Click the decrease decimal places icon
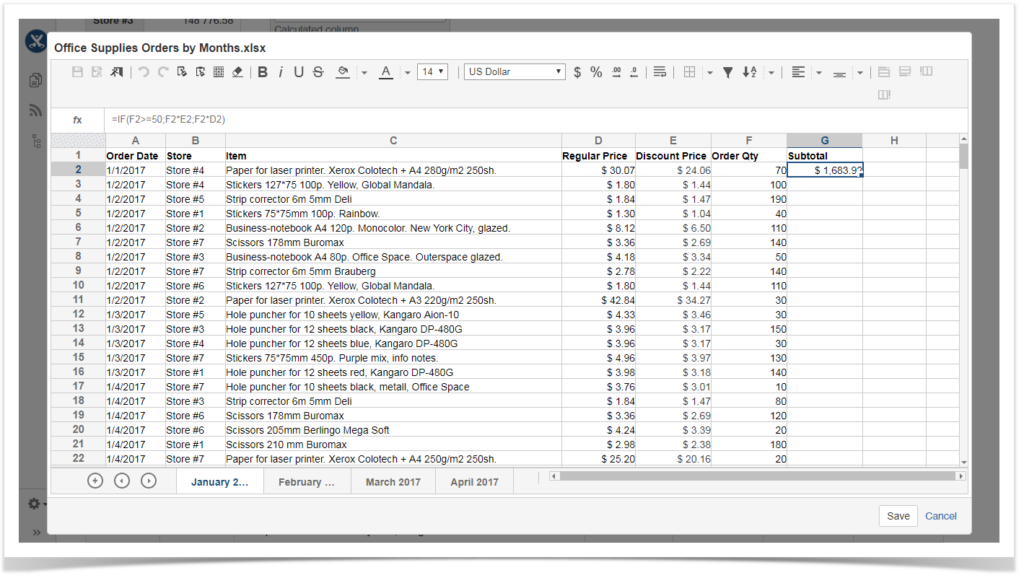The width and height of the screenshot is (1024, 578). point(633,71)
